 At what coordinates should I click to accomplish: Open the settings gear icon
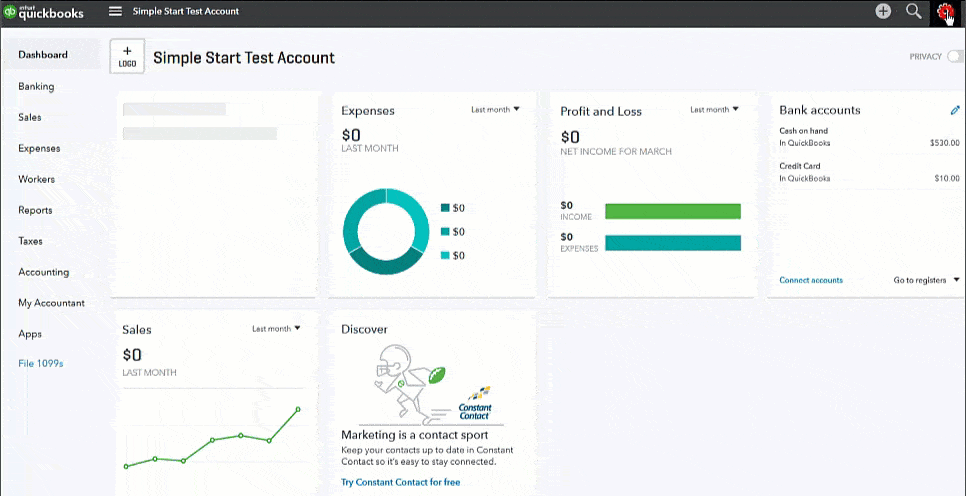coord(945,11)
